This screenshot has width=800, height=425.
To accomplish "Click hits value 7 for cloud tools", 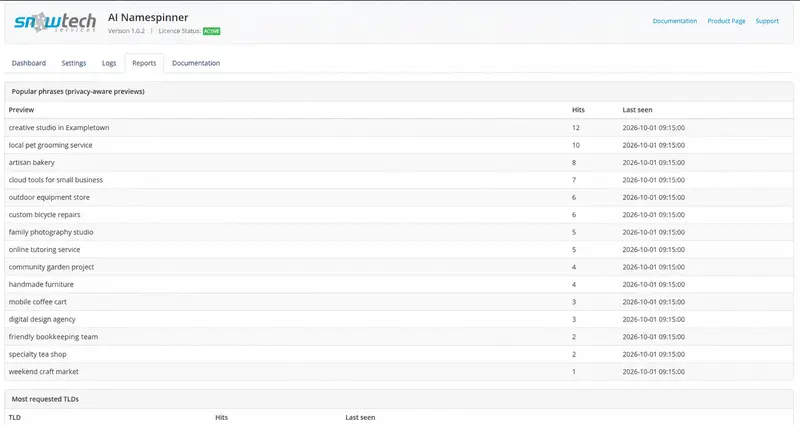I will pos(574,180).
